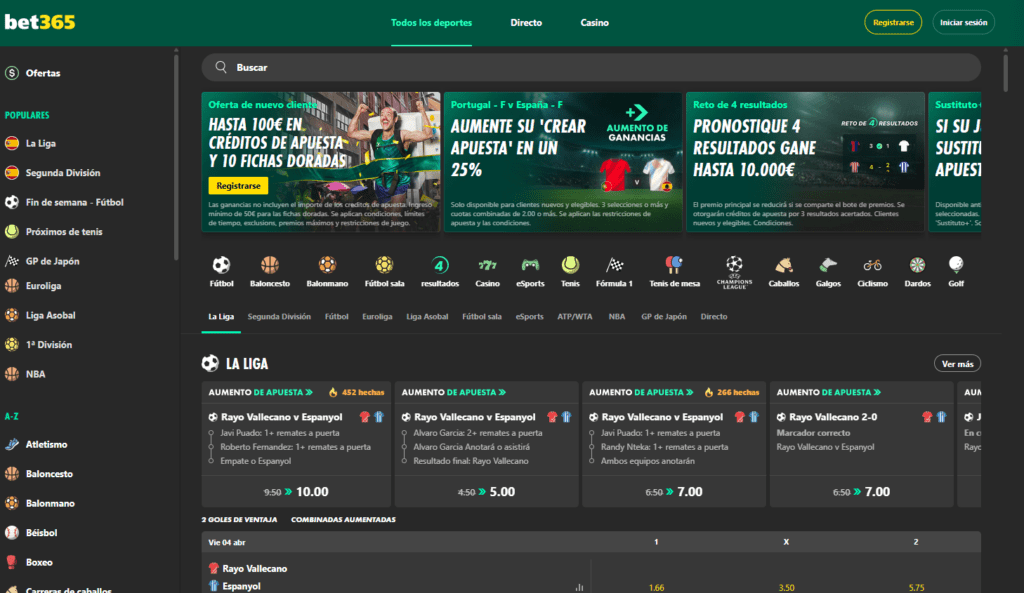
Task: Select the Euroliga quick tab
Action: [x=377, y=317]
